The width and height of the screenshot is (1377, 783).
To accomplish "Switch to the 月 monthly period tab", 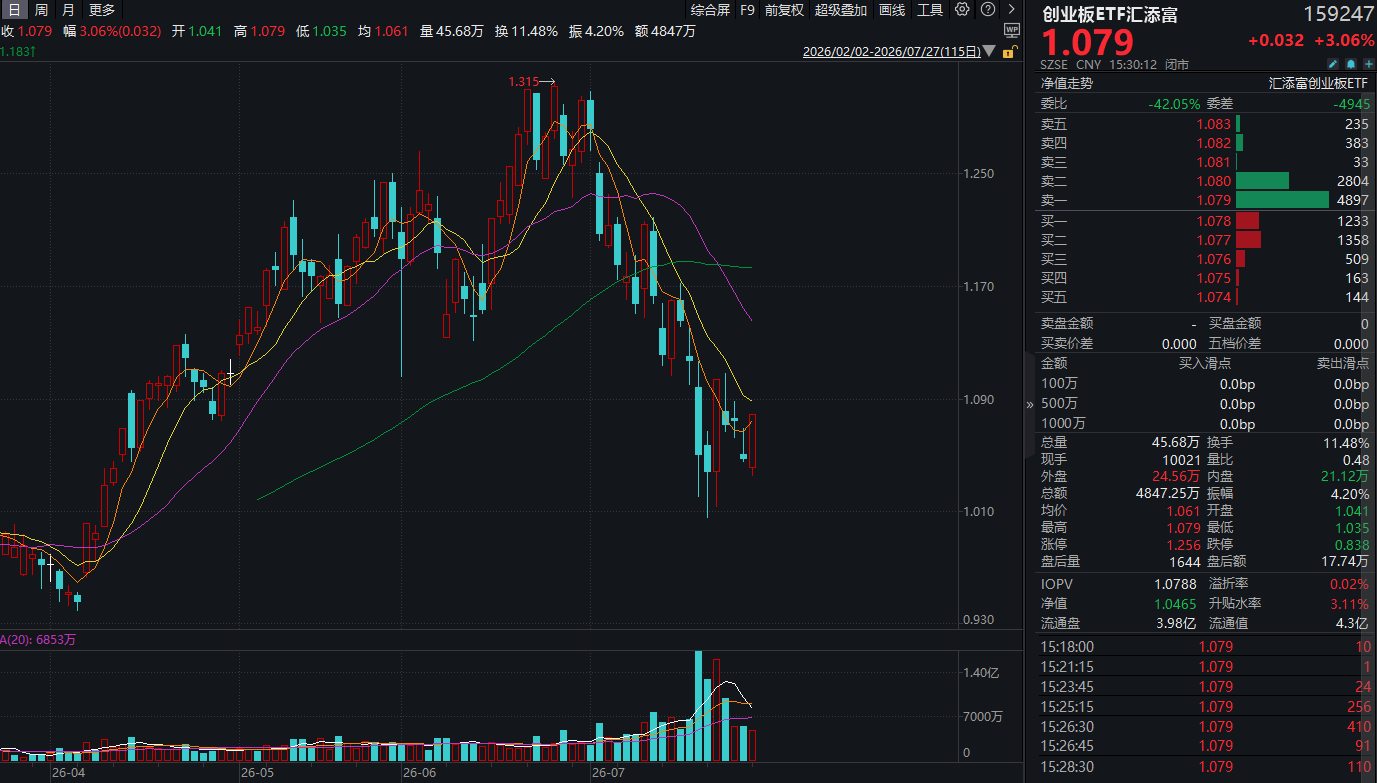I will 68,9.
